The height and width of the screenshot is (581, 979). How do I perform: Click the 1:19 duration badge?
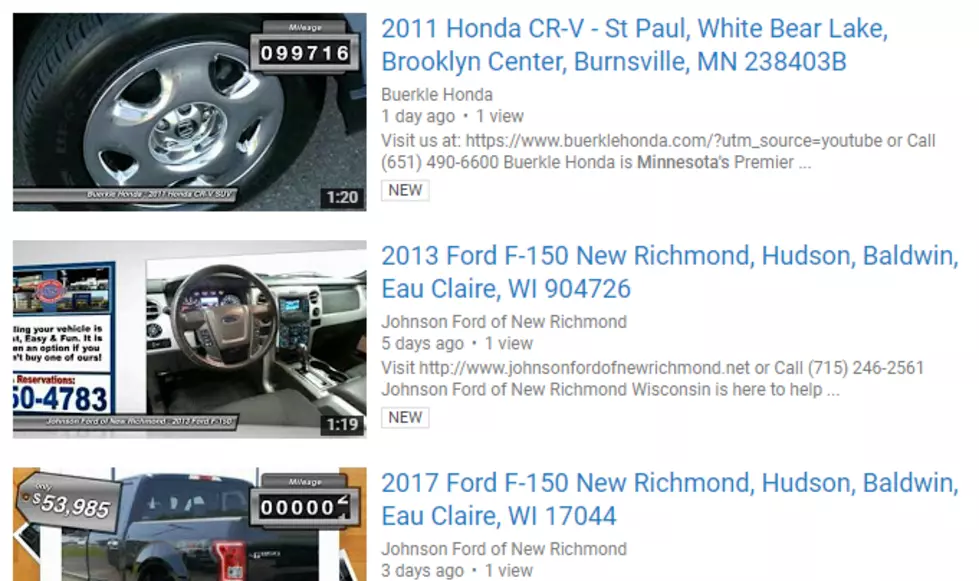[342, 425]
